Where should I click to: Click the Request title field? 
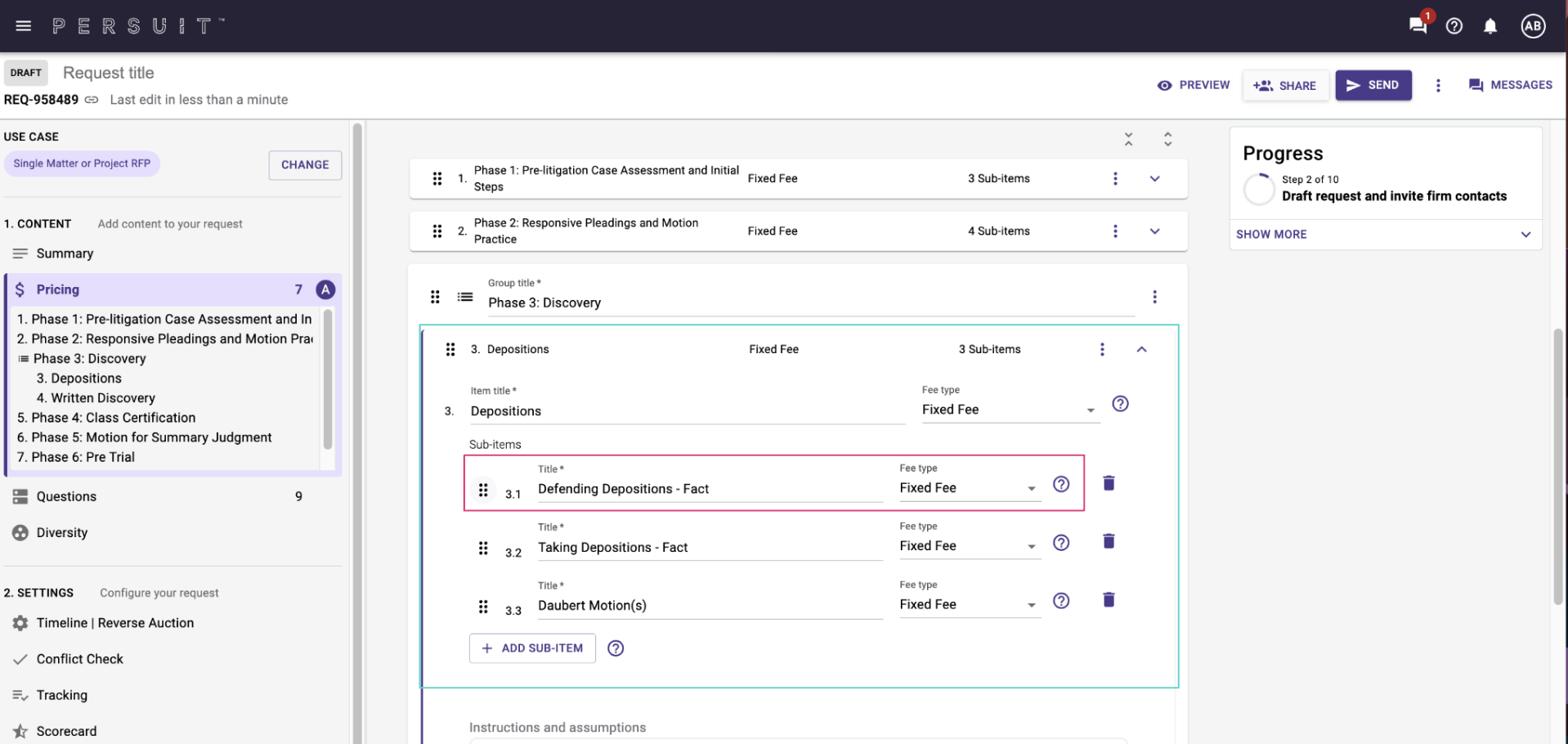[109, 73]
